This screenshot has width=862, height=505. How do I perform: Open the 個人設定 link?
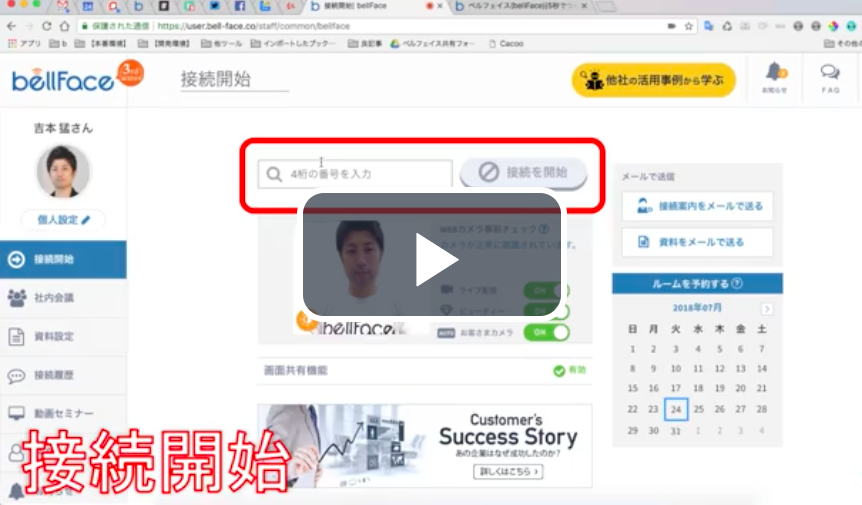(63, 220)
